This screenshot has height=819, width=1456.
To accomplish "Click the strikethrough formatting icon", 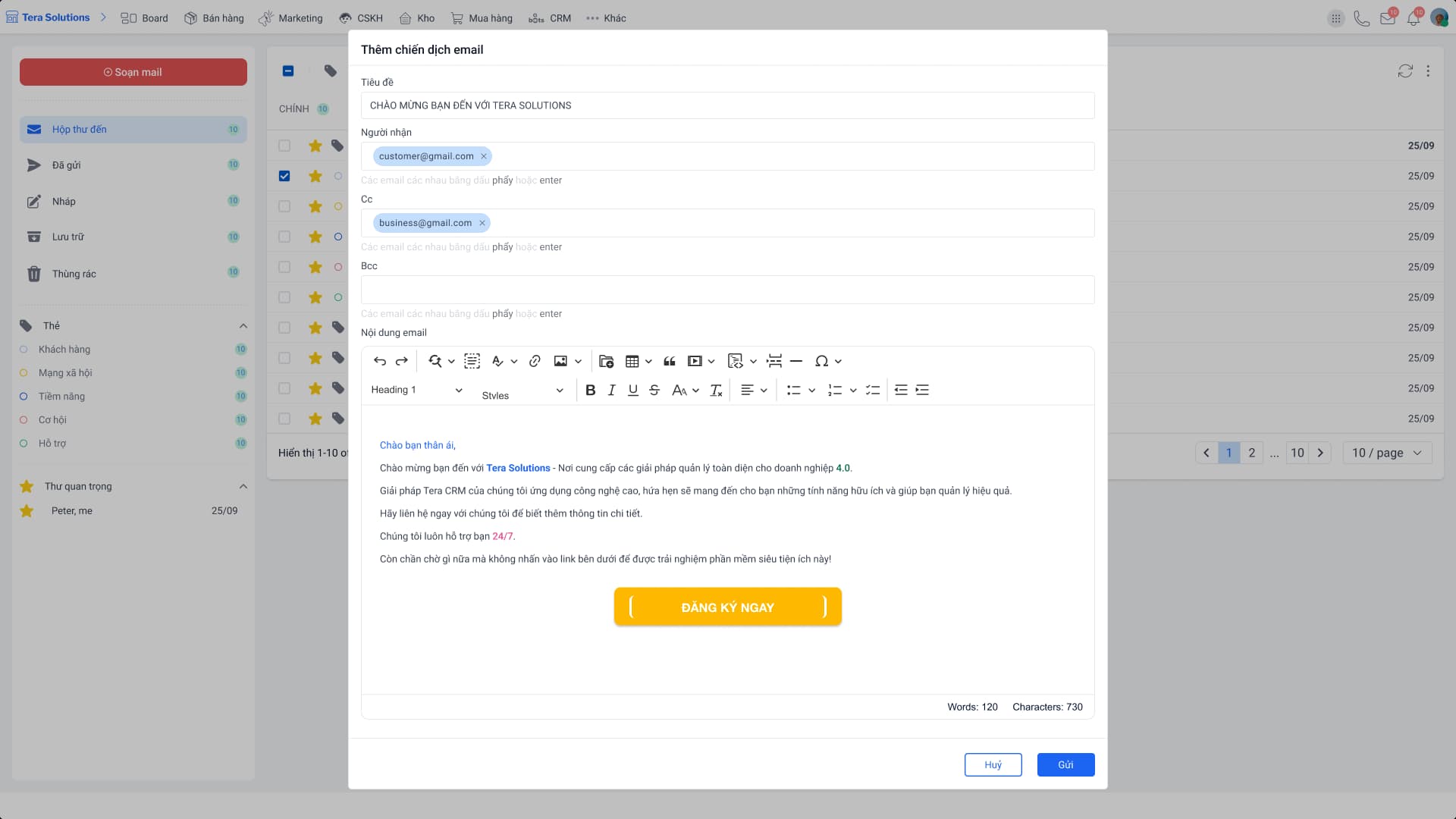I will coord(654,390).
